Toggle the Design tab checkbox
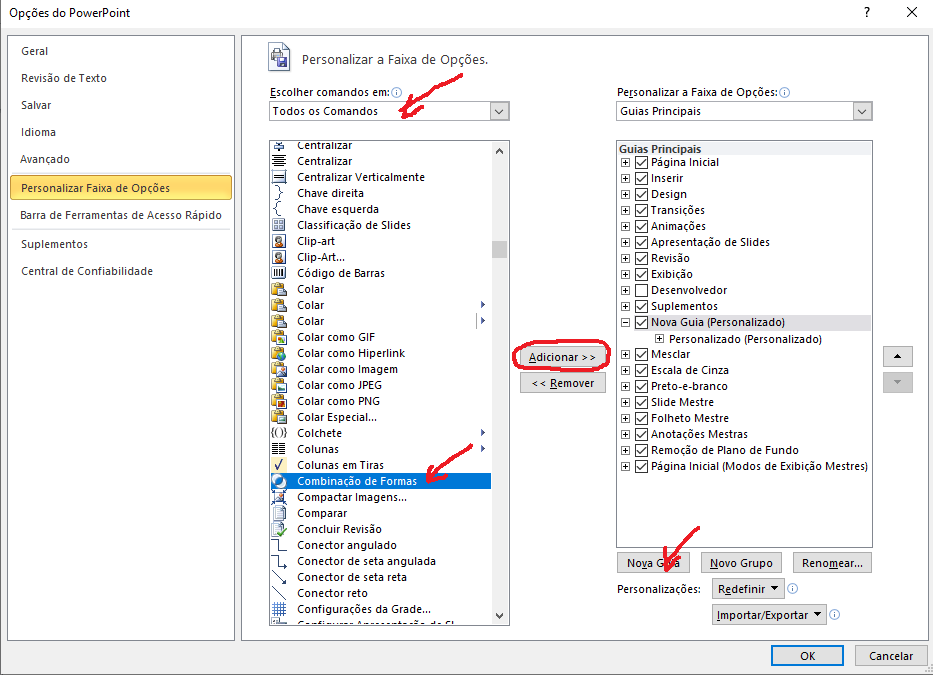Image resolution: width=933 pixels, height=675 pixels. [641, 194]
